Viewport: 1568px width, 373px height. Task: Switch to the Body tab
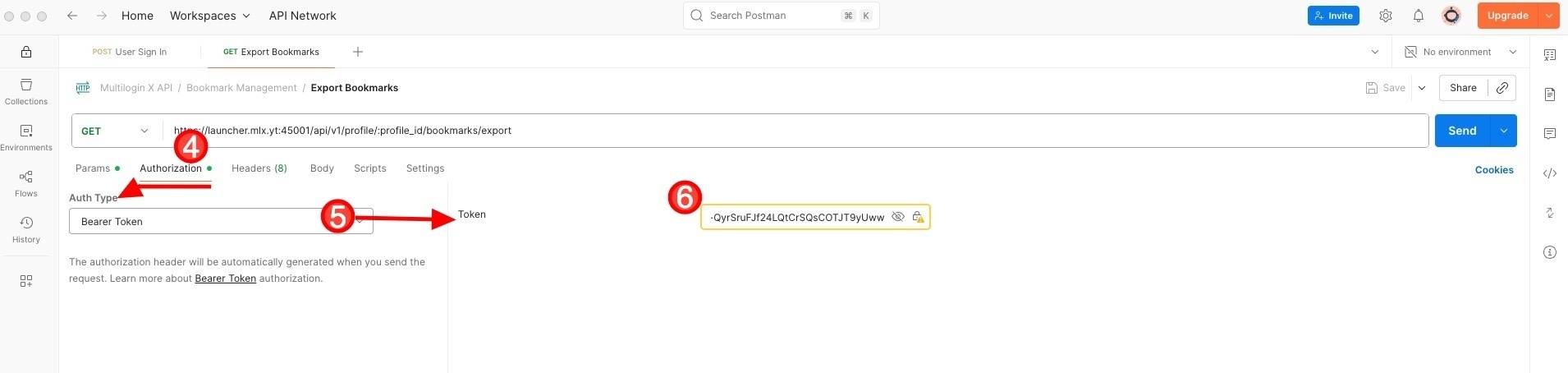click(x=322, y=168)
